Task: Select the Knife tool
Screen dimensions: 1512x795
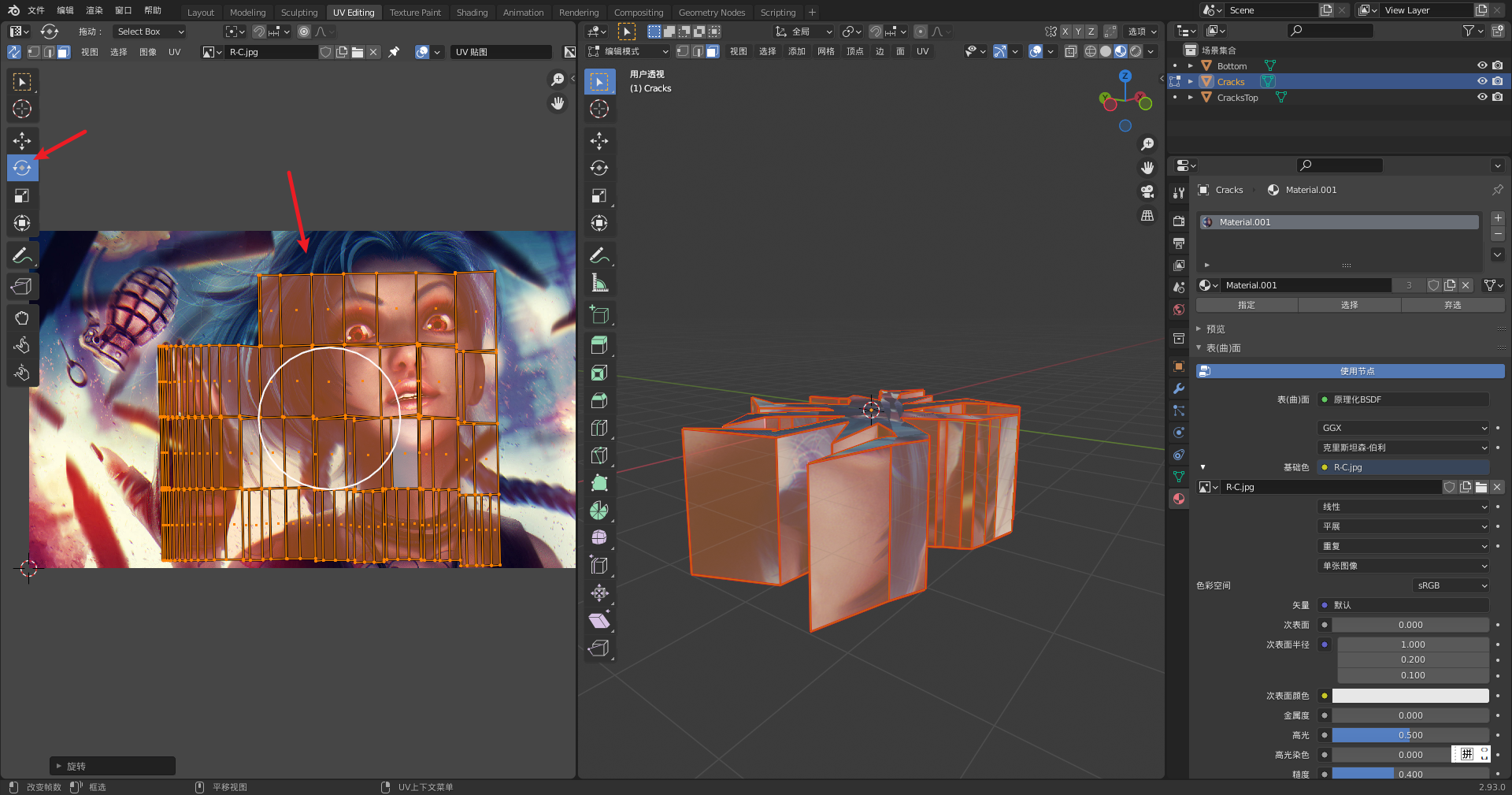Action: coord(599,455)
